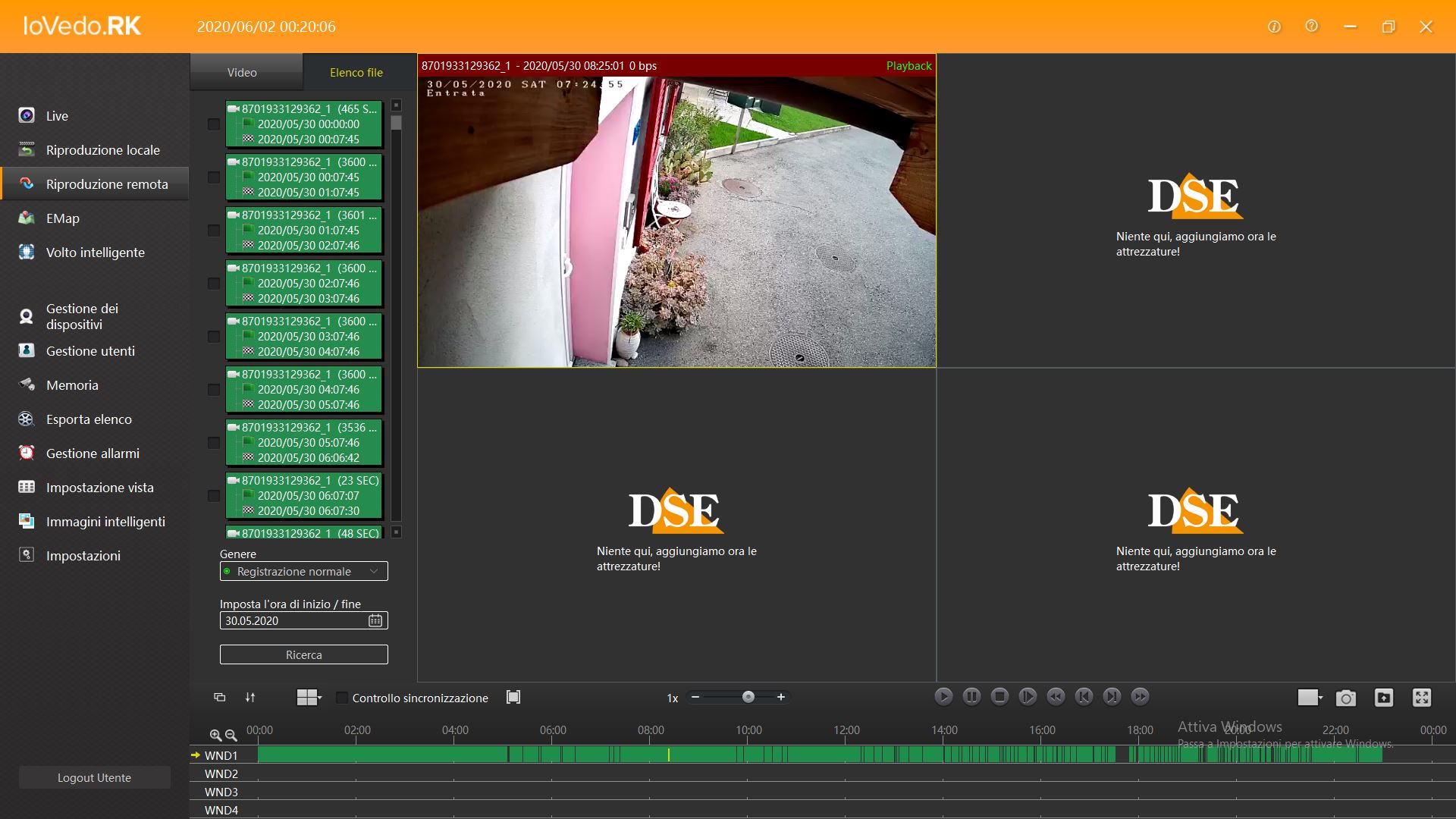This screenshot has width=1456, height=819.
Task: Open the calendar for the start date field
Action: 375,620
